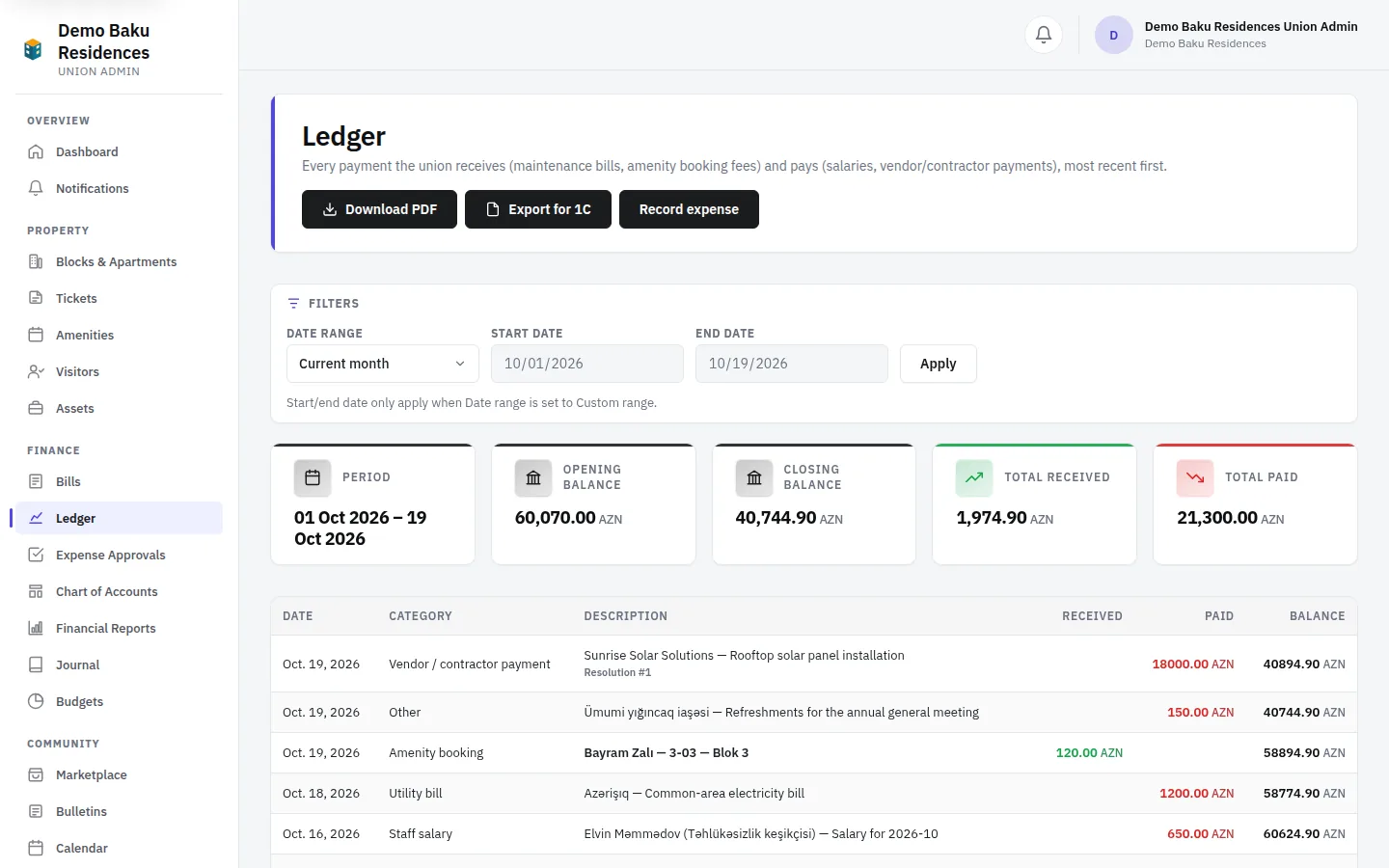Click the Tickets sidebar icon
Image resolution: width=1389 pixels, height=868 pixels.
click(x=36, y=298)
